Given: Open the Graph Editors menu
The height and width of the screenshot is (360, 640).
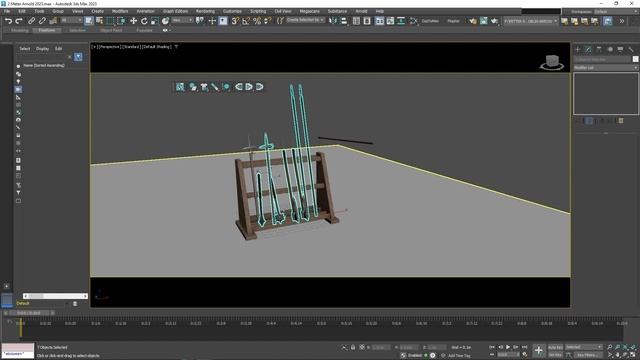Looking at the screenshot, I should click(x=176, y=11).
